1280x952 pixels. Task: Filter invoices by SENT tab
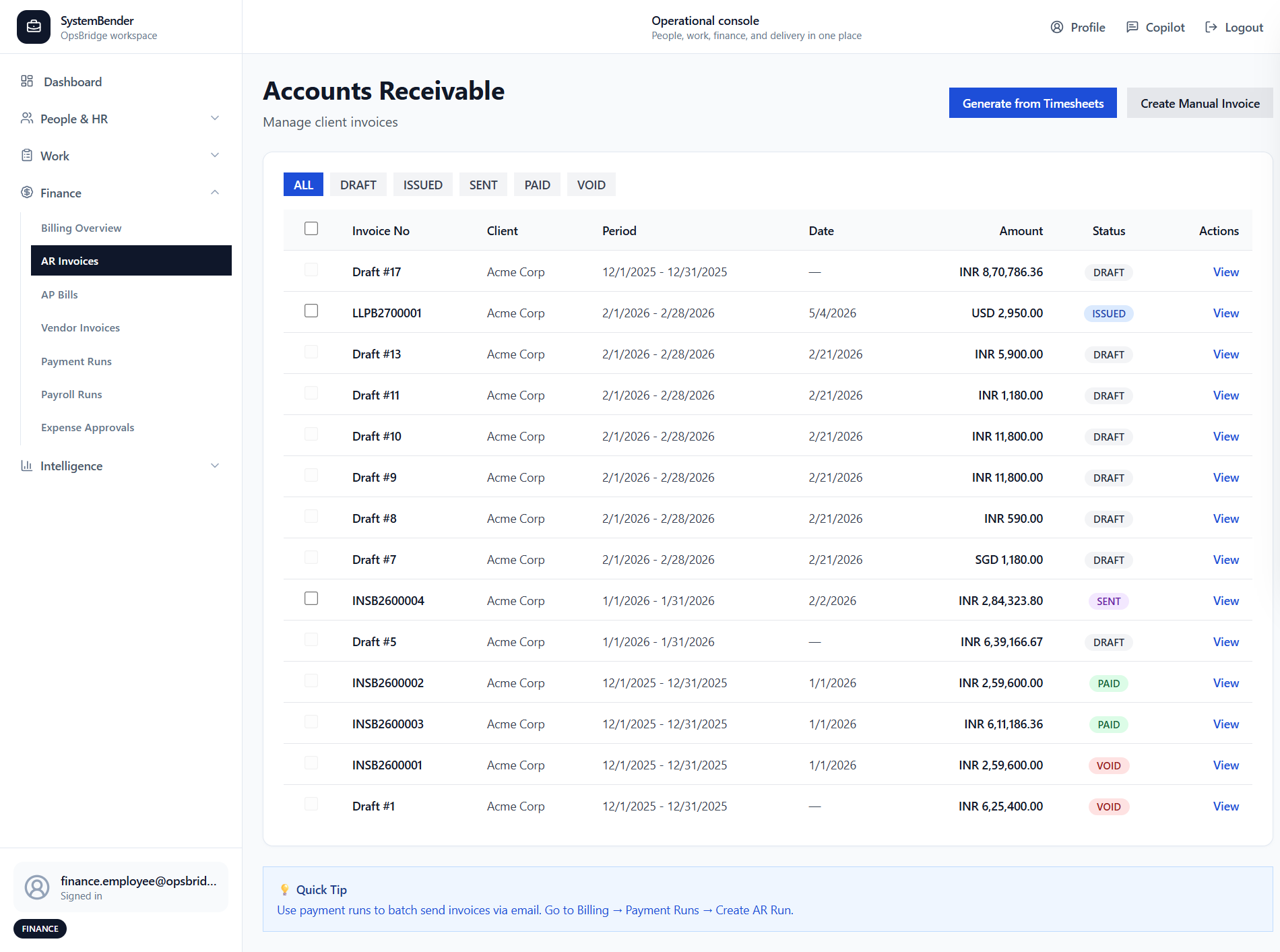pos(484,185)
